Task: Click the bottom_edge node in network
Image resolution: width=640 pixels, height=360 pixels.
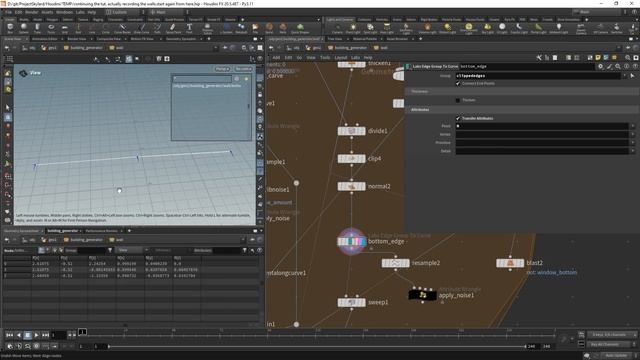Action: tap(351, 241)
